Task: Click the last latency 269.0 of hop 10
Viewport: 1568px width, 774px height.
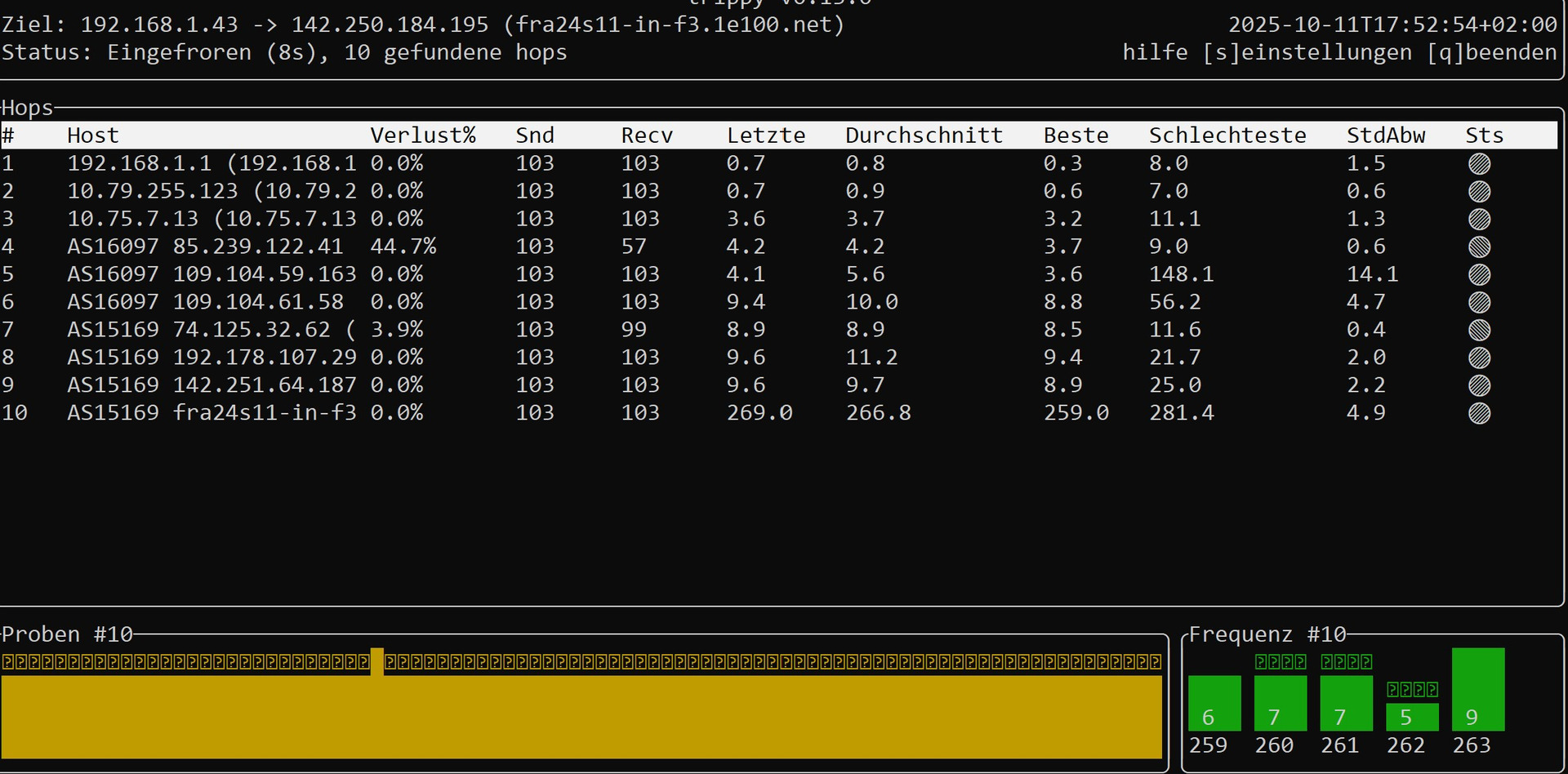Action: (759, 413)
